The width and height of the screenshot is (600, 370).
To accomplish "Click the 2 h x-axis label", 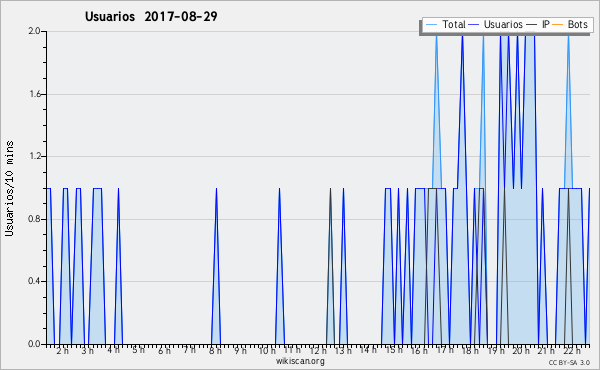I will pyautogui.click(x=62, y=351).
